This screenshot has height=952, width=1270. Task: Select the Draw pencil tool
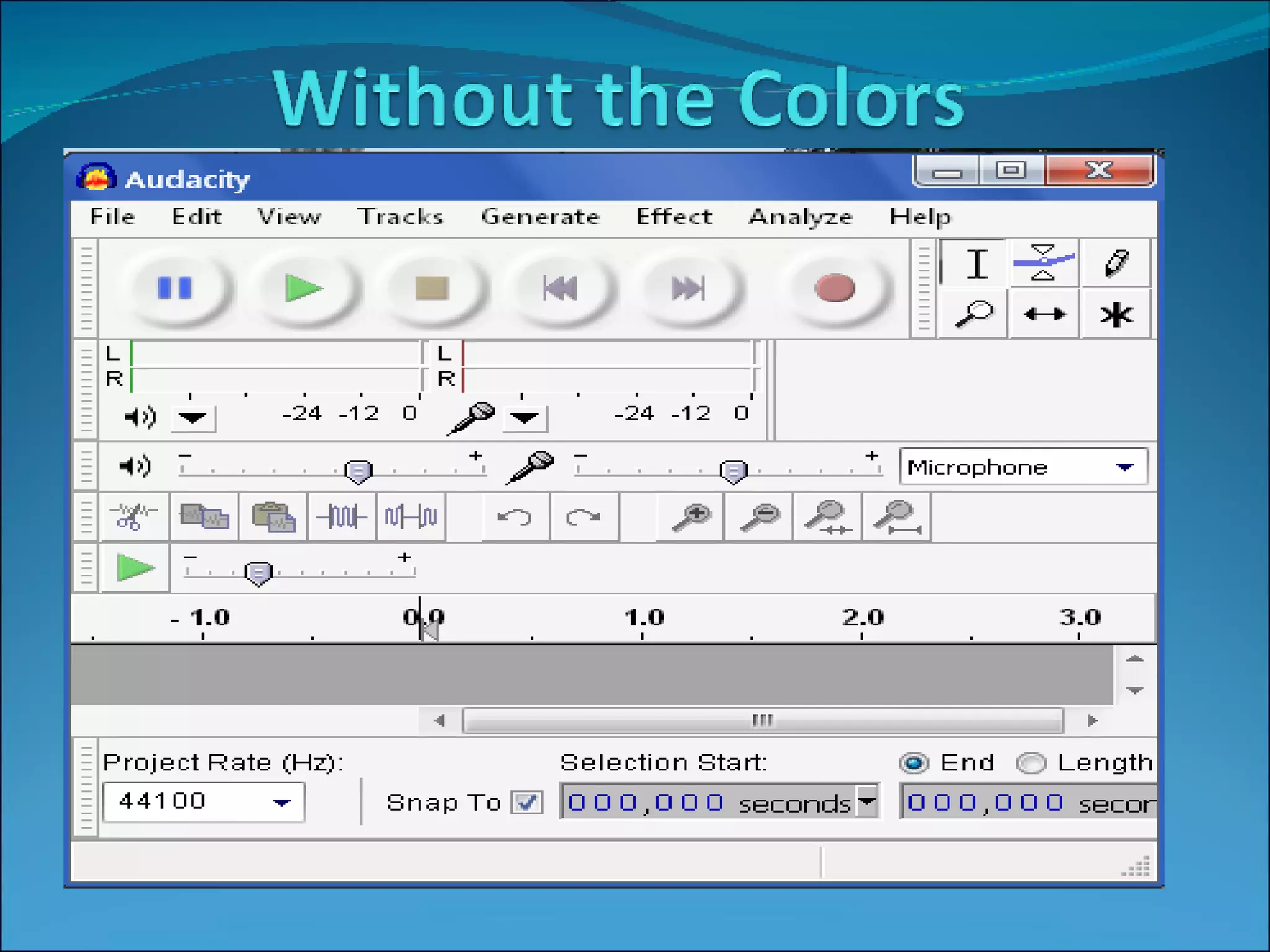pyautogui.click(x=1116, y=263)
